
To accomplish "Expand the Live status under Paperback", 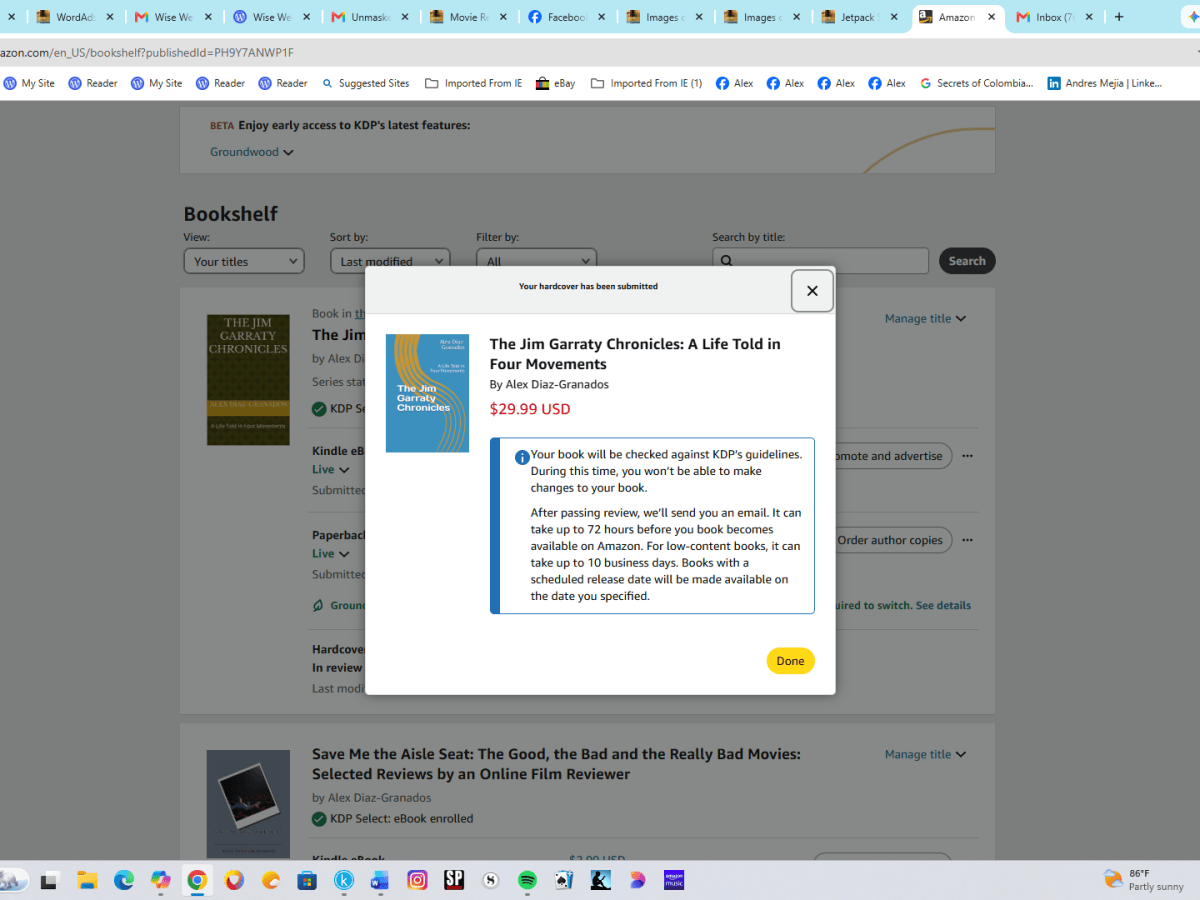I will [331, 553].
